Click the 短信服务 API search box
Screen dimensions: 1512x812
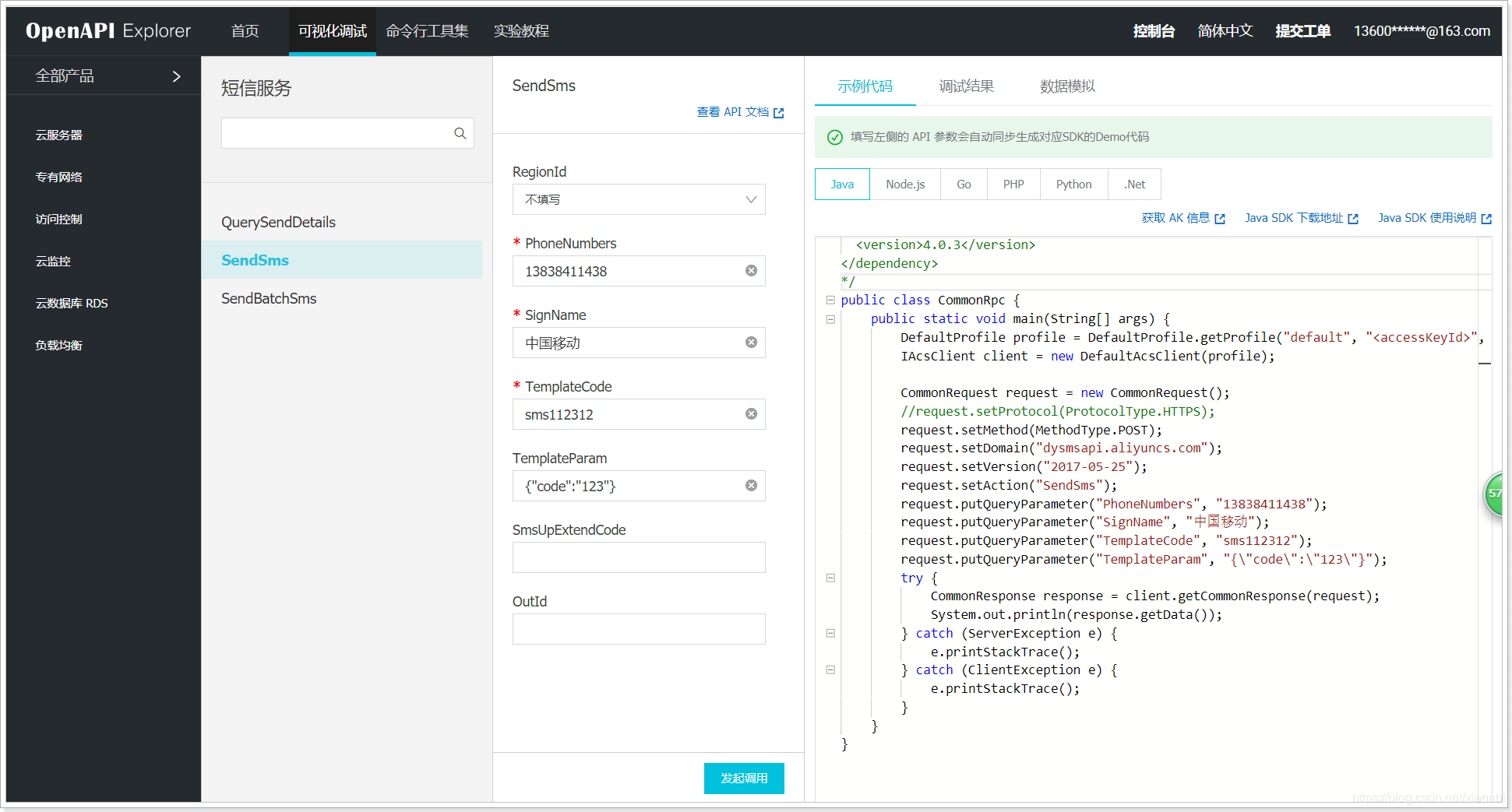click(347, 133)
